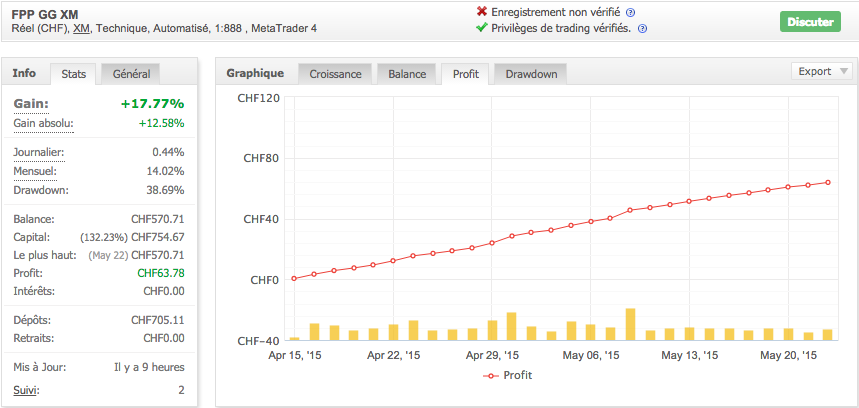859x408 pixels.
Task: Click the Suivi link at panel bottom
Action: 26,389
